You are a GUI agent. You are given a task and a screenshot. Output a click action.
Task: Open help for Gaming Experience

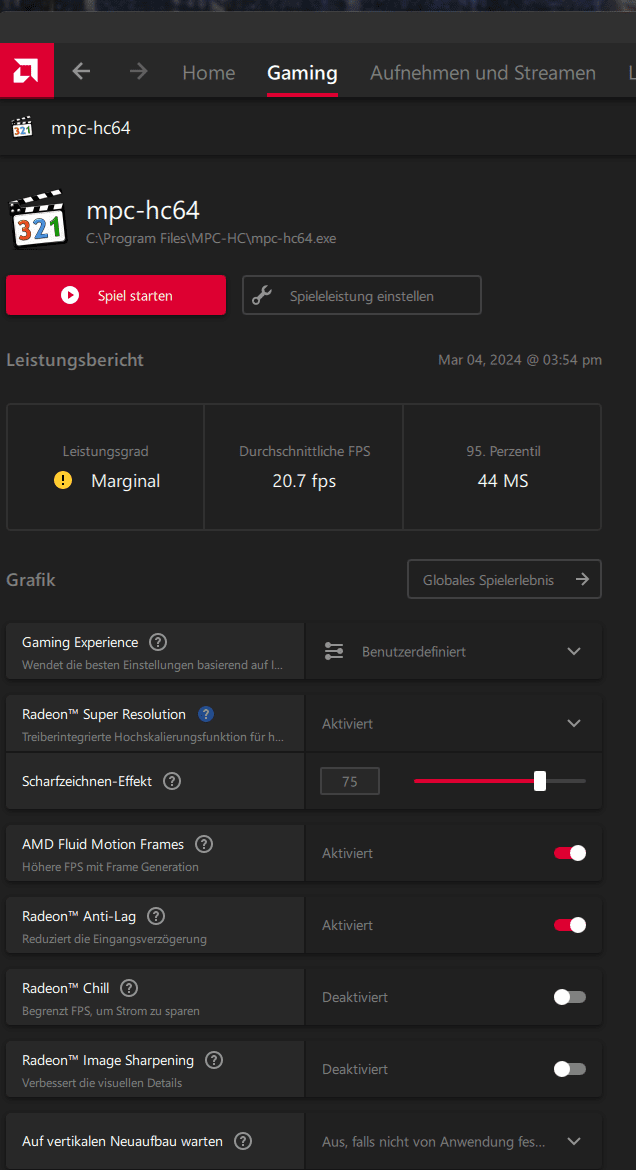[158, 642]
